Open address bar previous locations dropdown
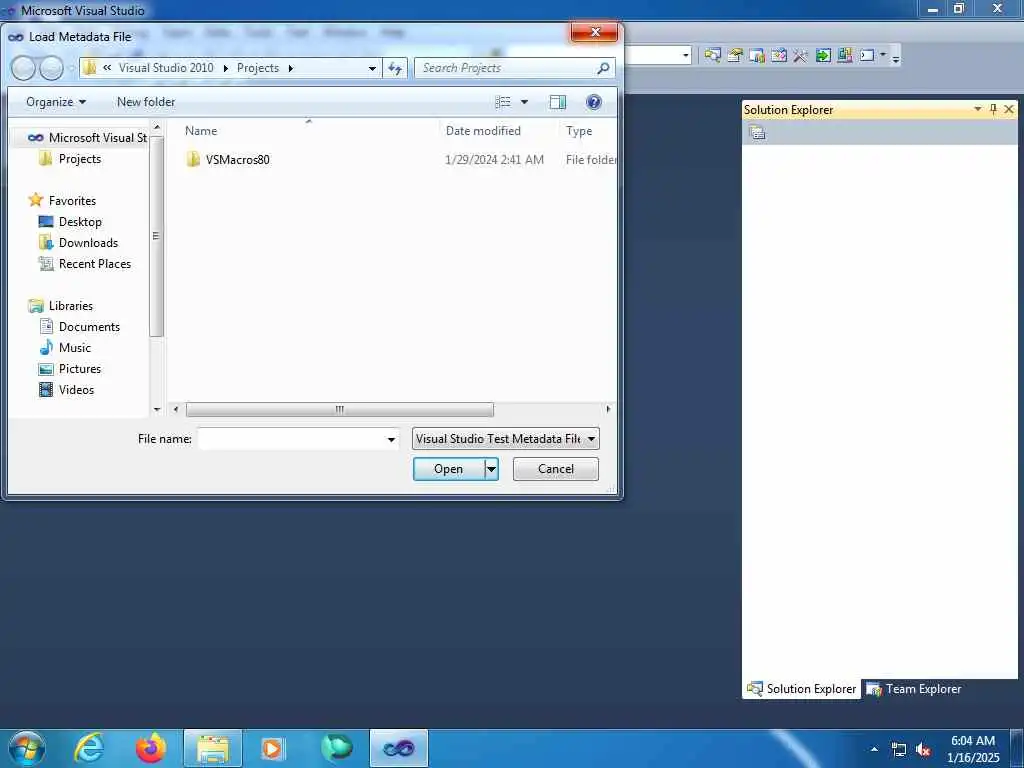This screenshot has height=768, width=1024. [372, 68]
